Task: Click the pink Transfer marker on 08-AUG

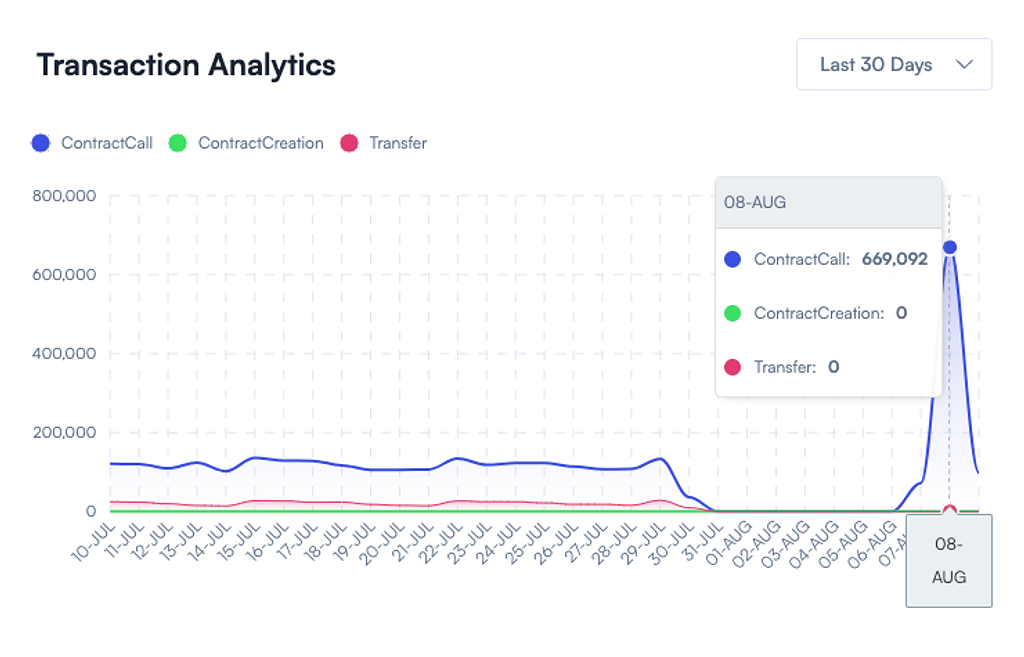Action: click(x=949, y=510)
